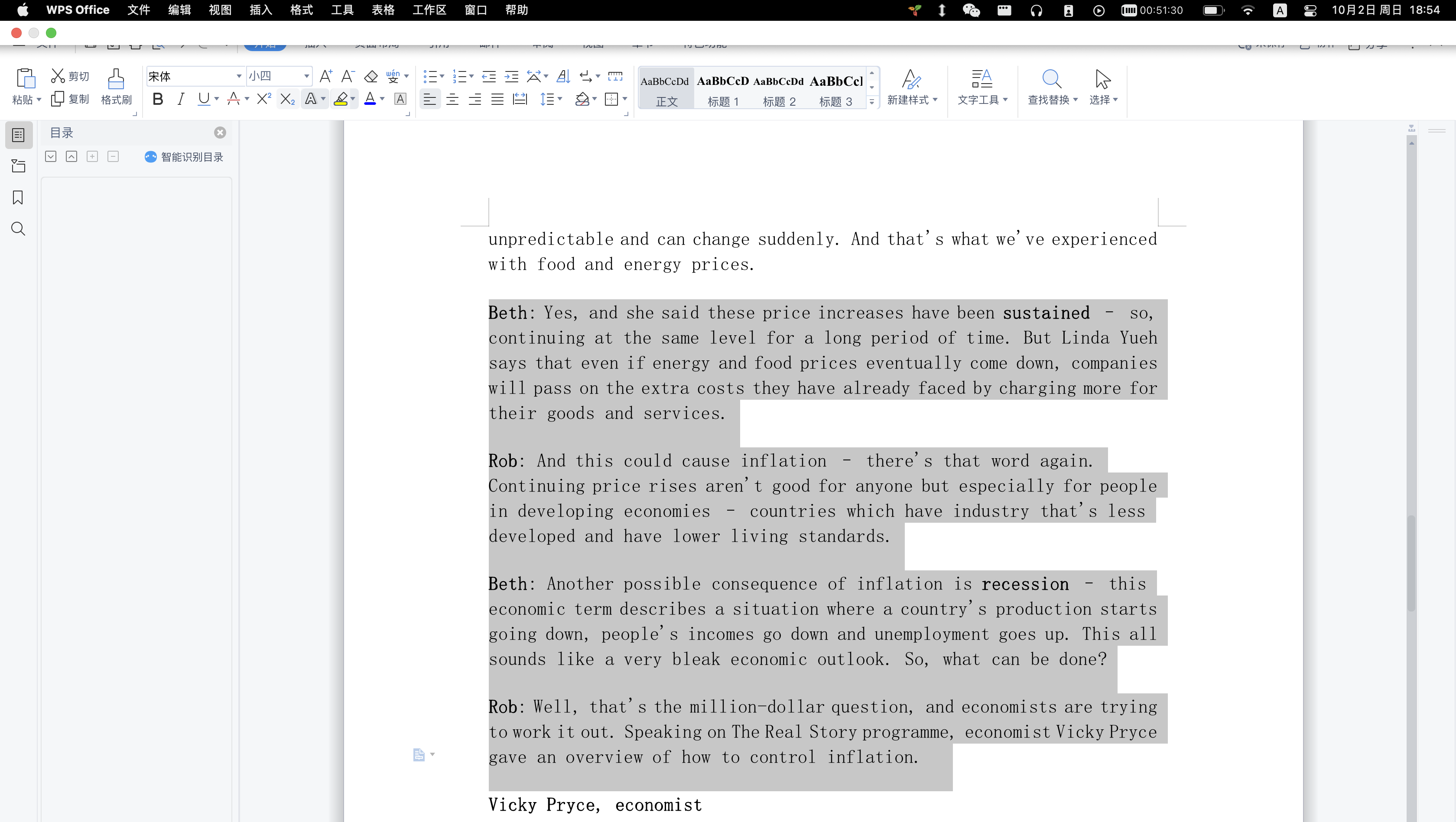The width and height of the screenshot is (1456, 822).
Task: Open the 表格 menu in the menu bar
Action: 383,10
